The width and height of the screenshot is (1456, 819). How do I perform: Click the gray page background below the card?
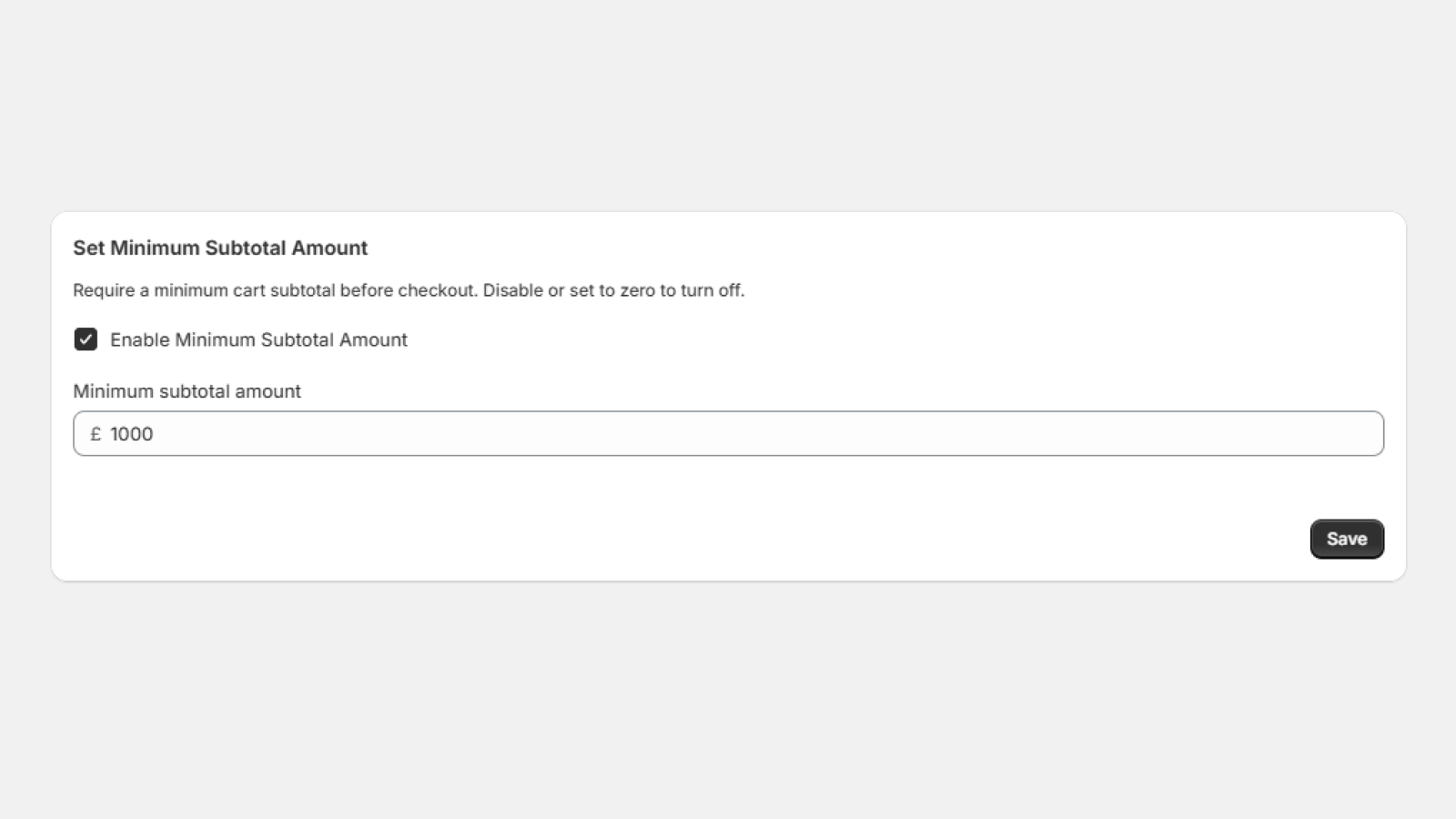[x=728, y=701]
